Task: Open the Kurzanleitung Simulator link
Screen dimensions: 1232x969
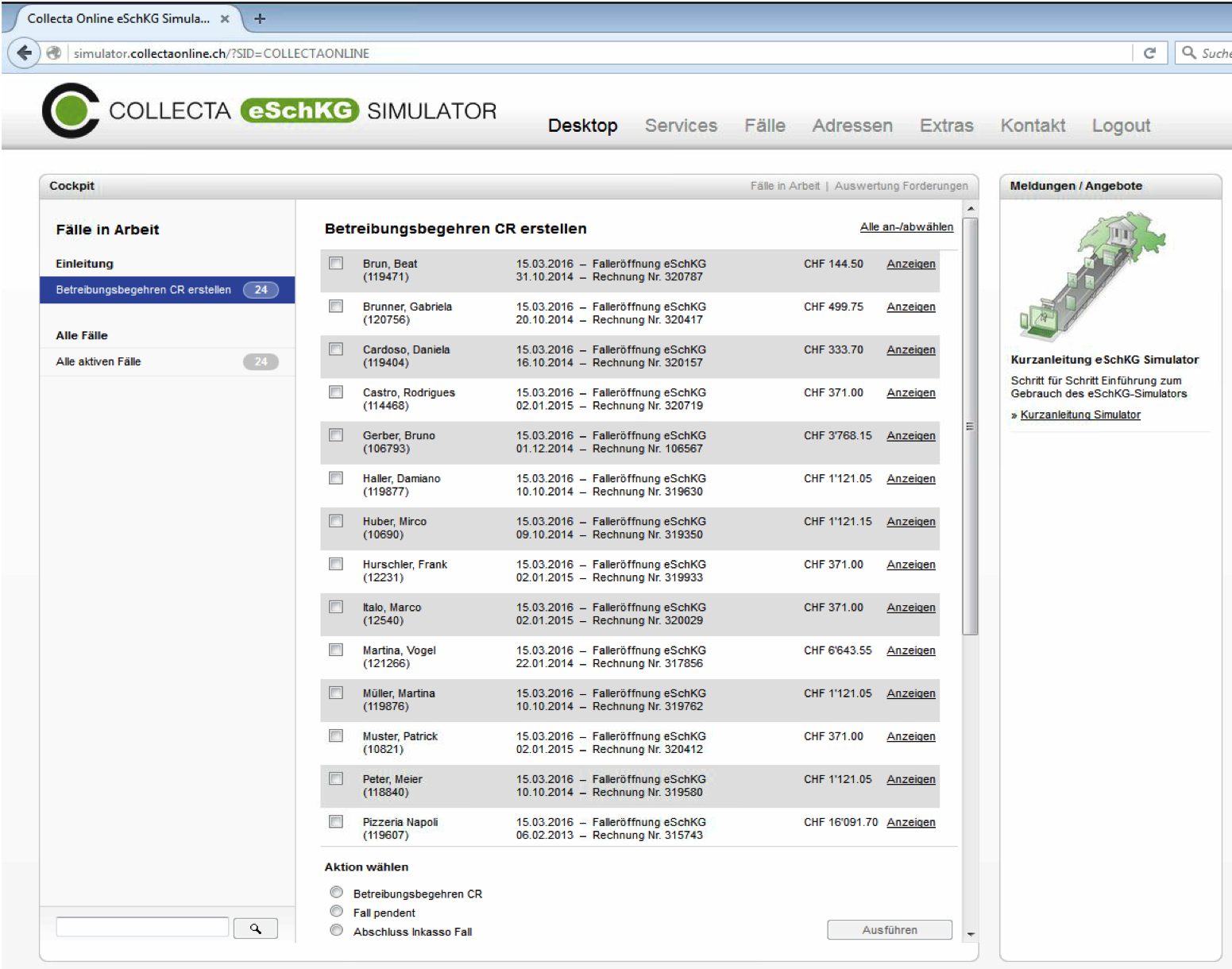Action: tap(1080, 415)
